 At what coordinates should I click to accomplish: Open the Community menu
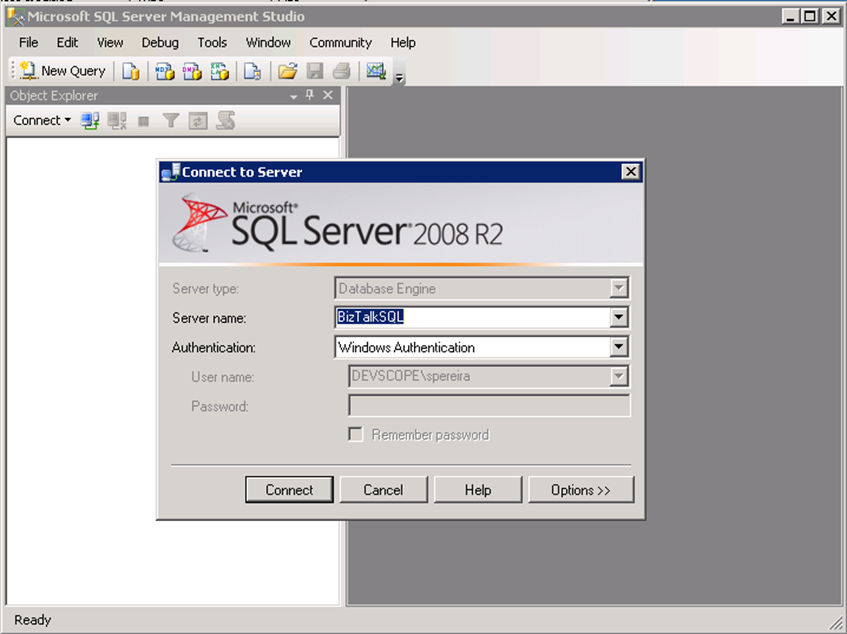(340, 42)
